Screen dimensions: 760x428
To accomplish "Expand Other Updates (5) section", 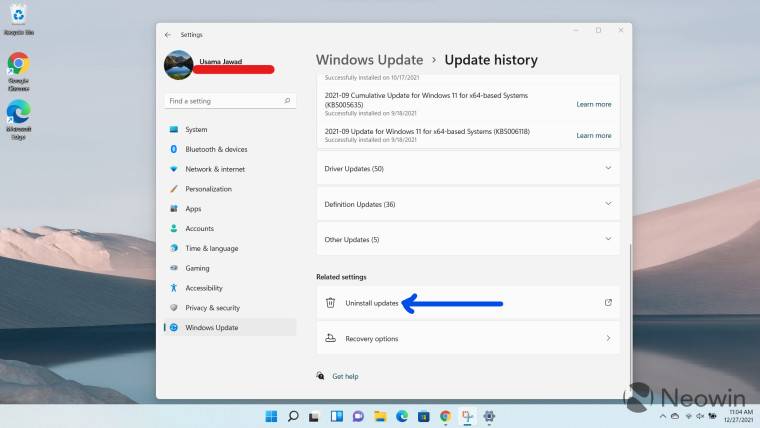I will [x=608, y=239].
